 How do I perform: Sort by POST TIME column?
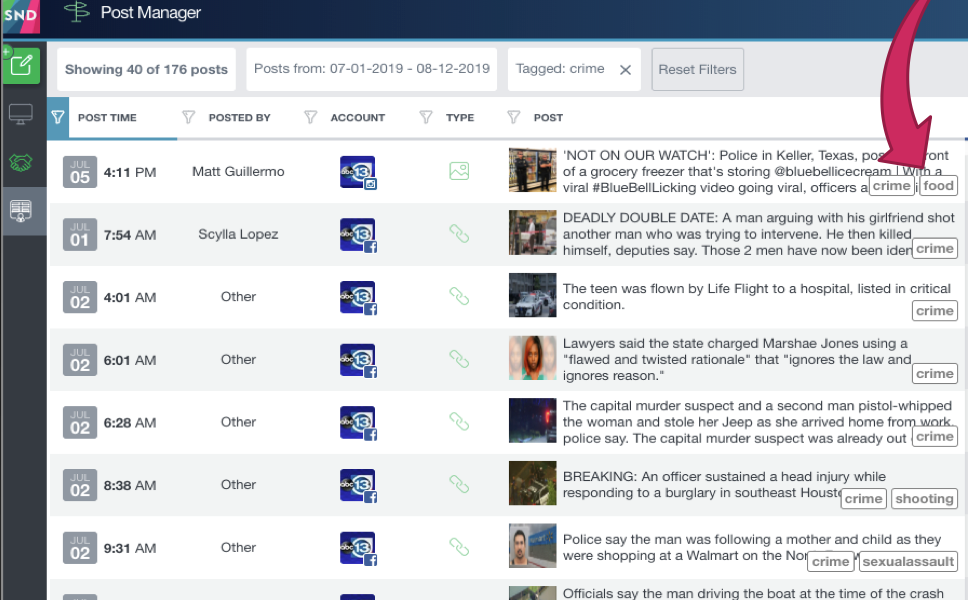coord(107,118)
